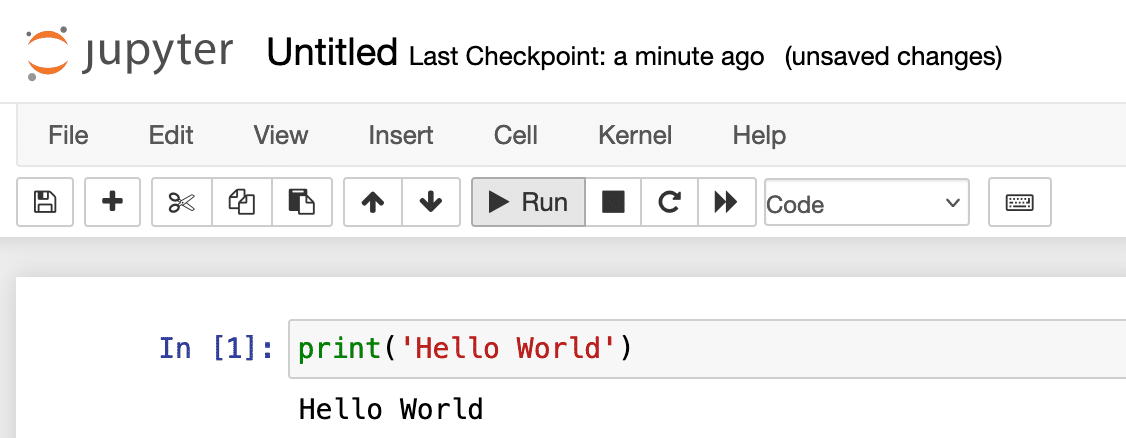This screenshot has width=1126, height=438.
Task: Move selected cell down
Action: coord(431,202)
